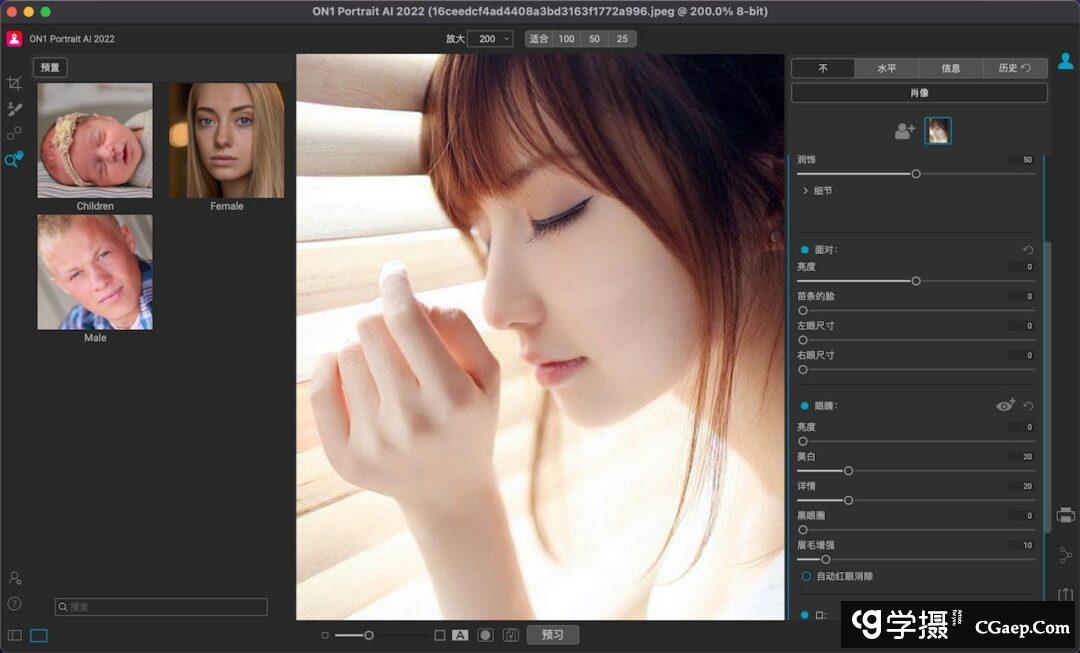Viewport: 1080px width, 653px height.
Task: Enable 自动红眼消除 option
Action: pos(806,576)
